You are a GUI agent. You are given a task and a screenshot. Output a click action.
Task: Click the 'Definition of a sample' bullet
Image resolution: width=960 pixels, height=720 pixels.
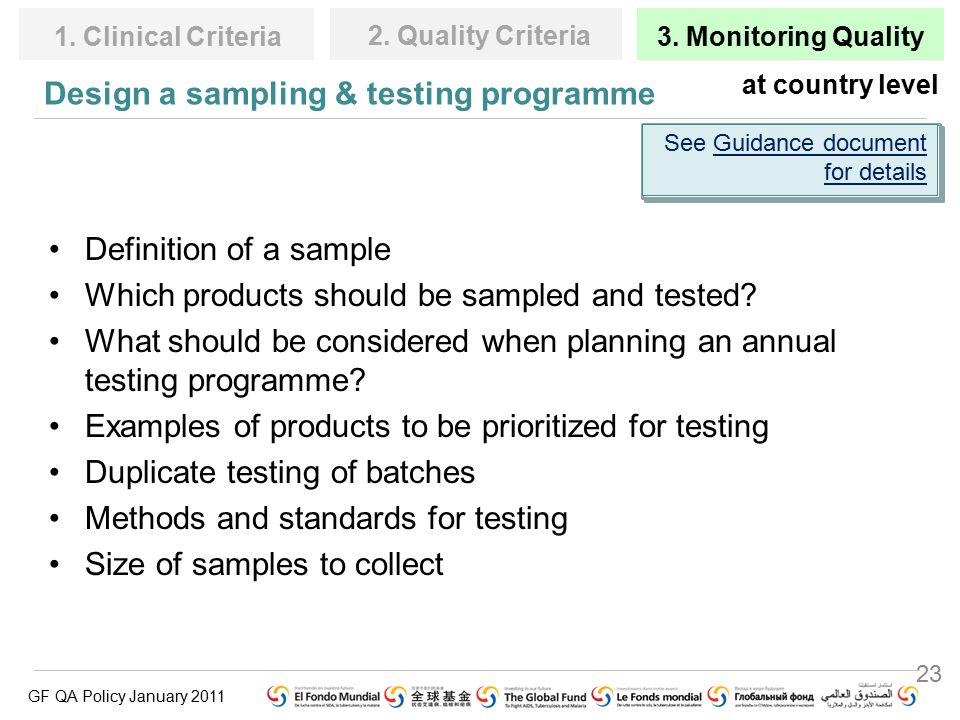(238, 250)
